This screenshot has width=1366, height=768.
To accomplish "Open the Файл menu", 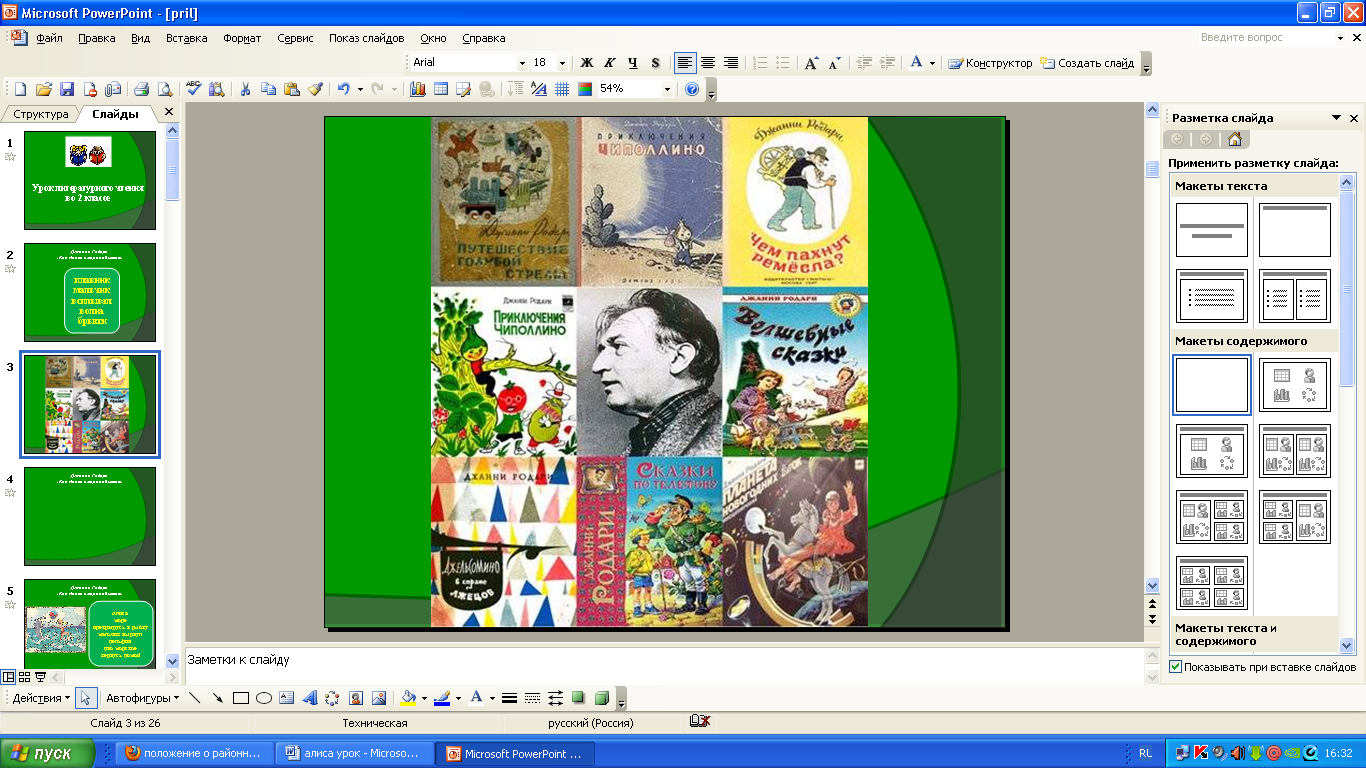I will 49,38.
